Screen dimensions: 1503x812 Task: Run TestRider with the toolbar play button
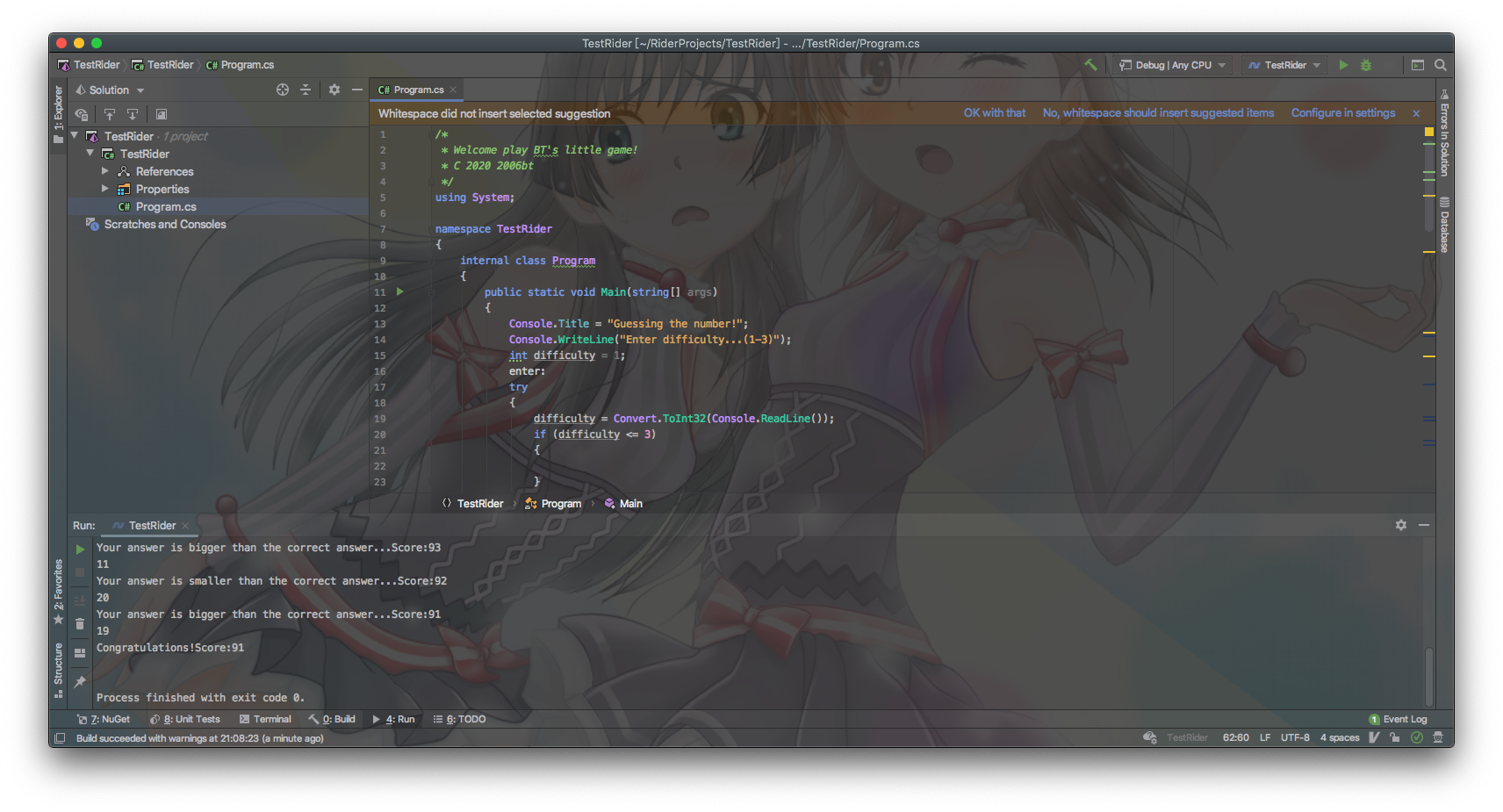[1343, 65]
